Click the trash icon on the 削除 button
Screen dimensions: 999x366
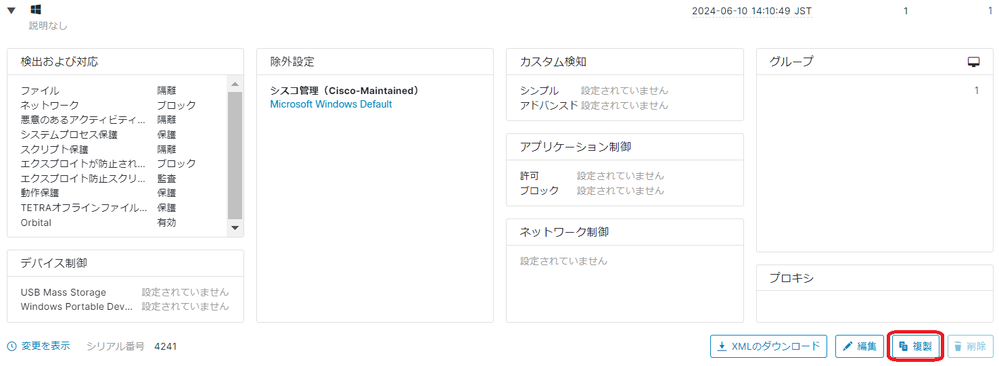pyautogui.click(x=958, y=347)
